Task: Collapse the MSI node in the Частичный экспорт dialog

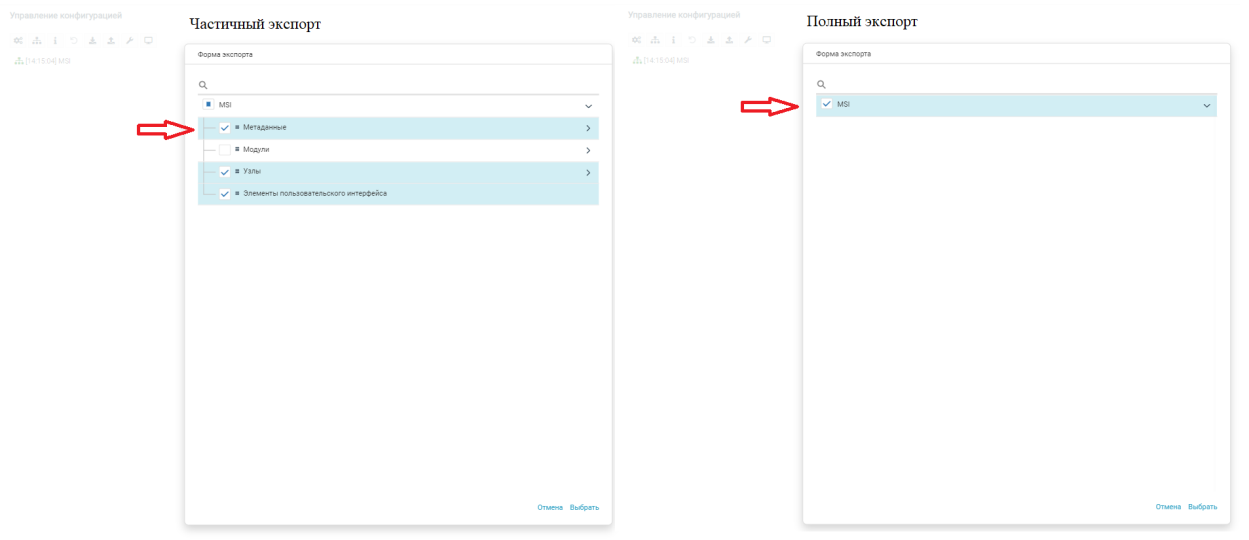Action: coord(588,106)
